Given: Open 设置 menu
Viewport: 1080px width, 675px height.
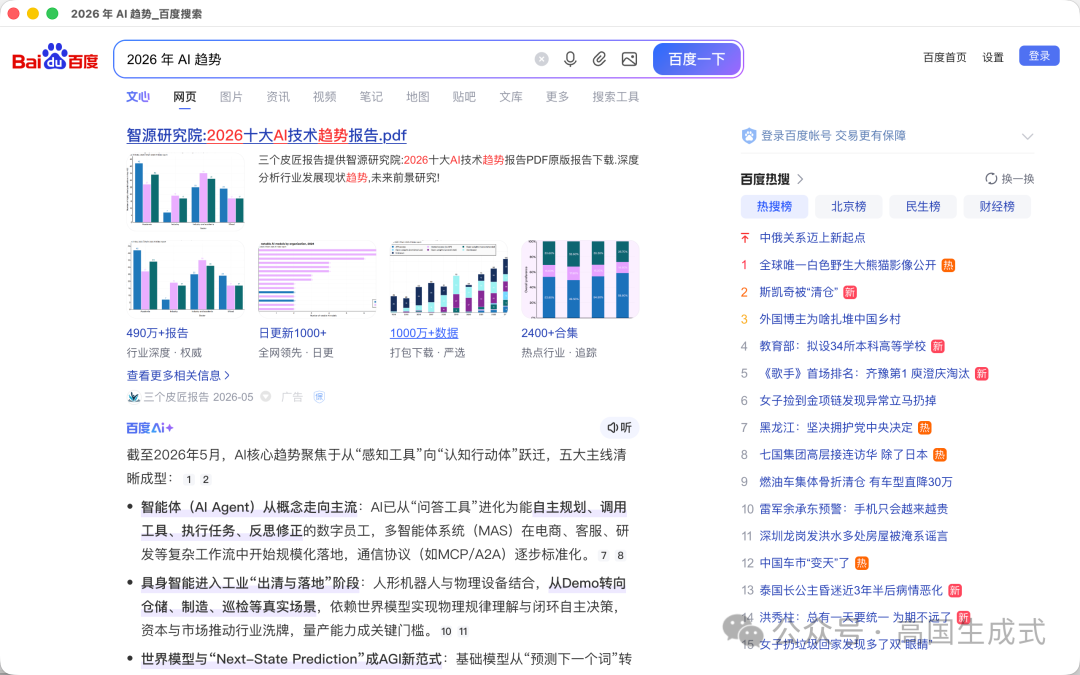Looking at the screenshot, I should click(993, 57).
